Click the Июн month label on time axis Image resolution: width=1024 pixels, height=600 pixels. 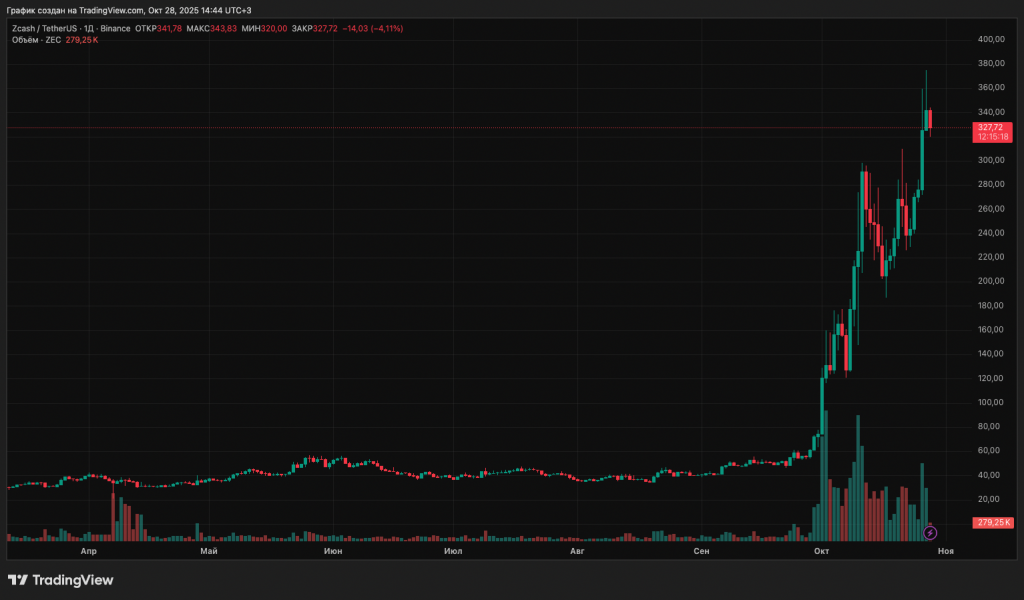pos(333,551)
